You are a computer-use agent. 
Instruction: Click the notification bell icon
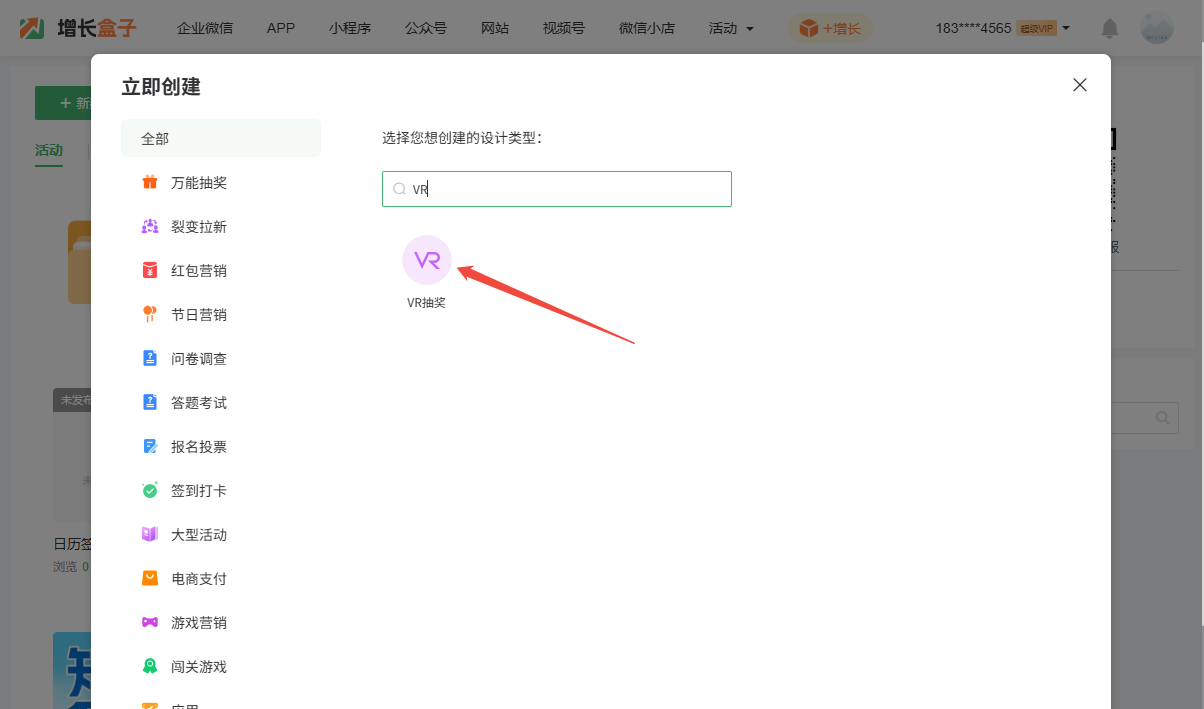point(1110,28)
